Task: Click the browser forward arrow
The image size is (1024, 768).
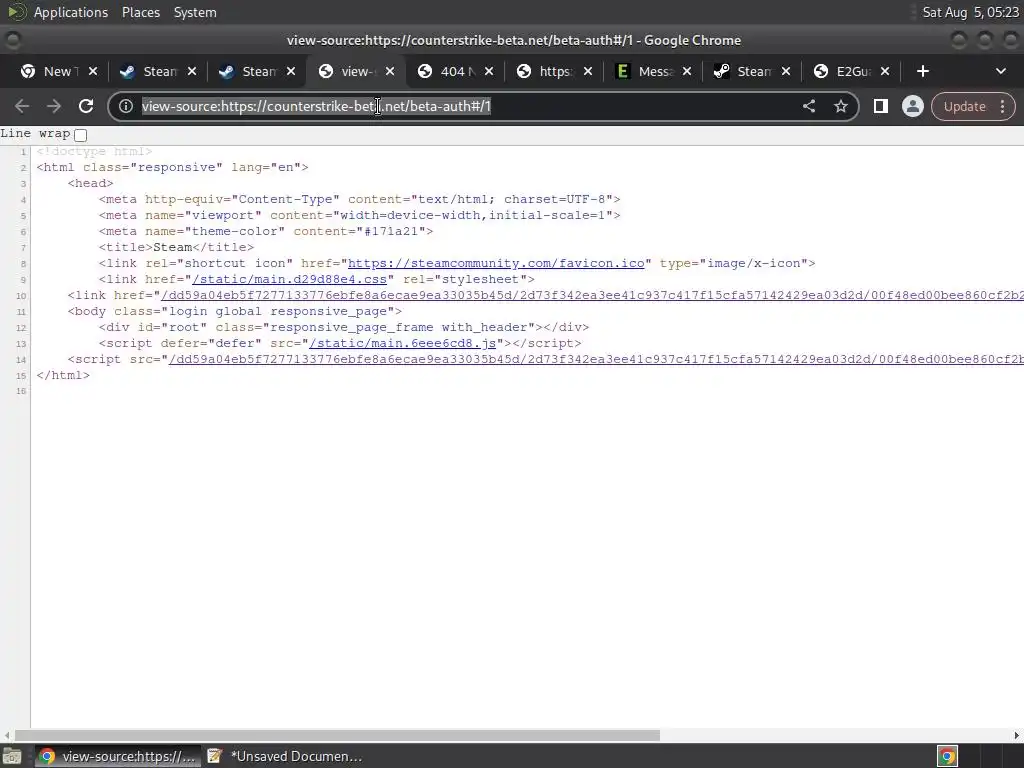Action: 54,106
